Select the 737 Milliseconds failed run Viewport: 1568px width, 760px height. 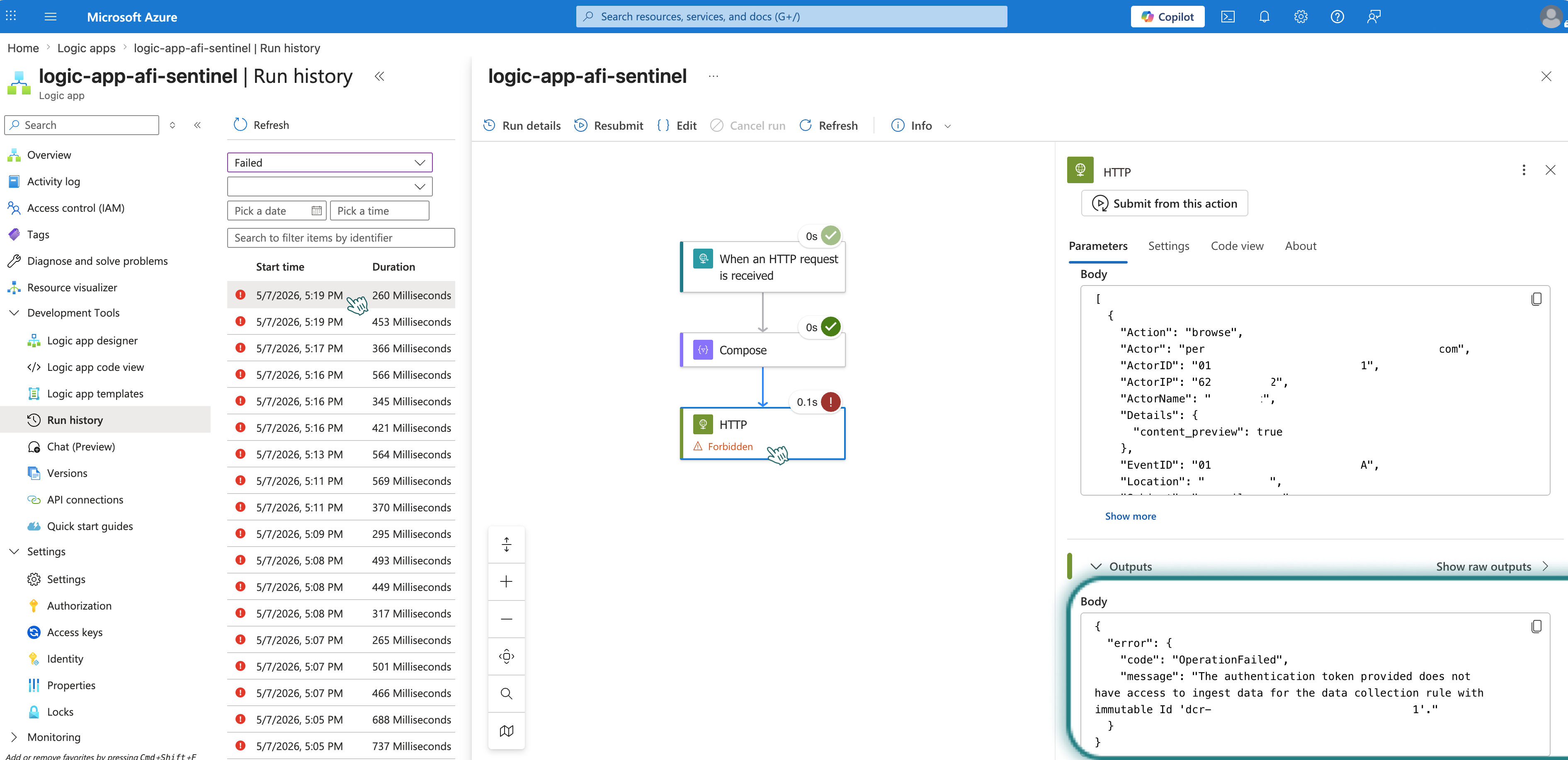(341, 746)
